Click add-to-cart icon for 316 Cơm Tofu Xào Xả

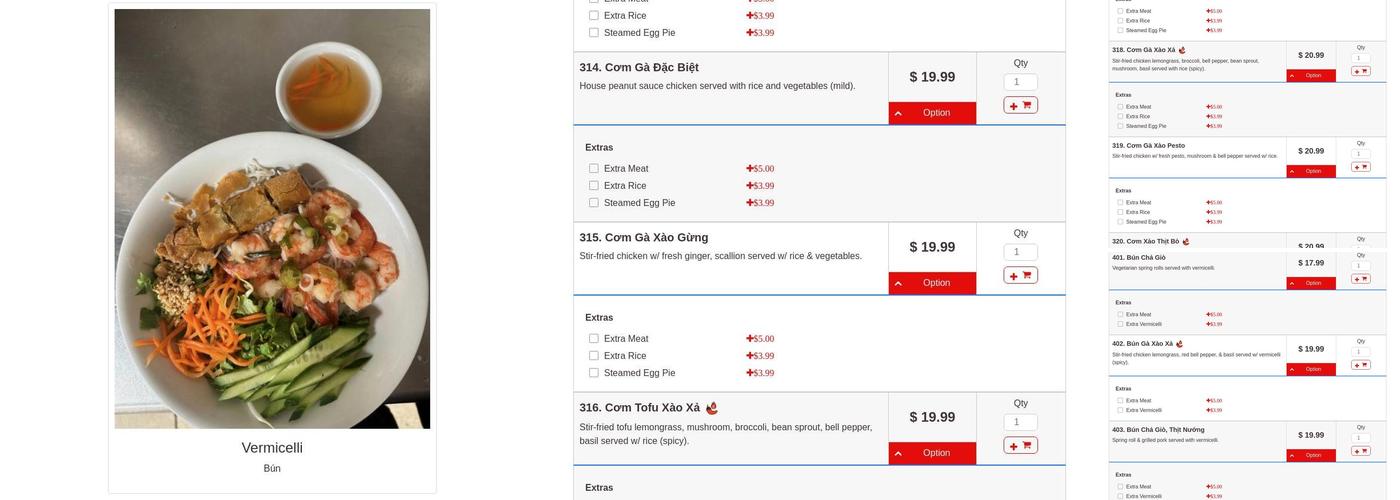coord(1020,445)
